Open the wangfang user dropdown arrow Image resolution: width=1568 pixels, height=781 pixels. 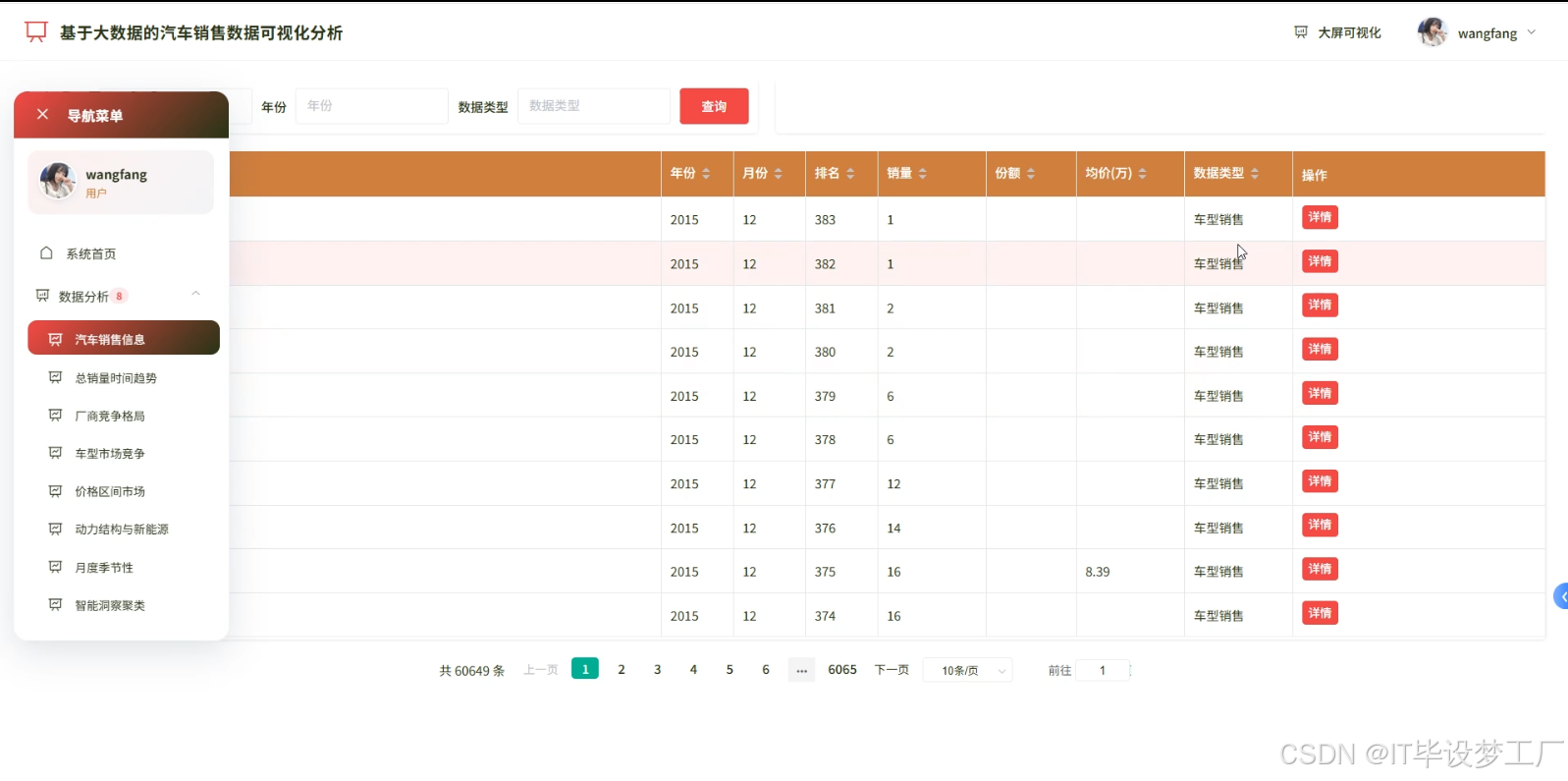point(1532,32)
